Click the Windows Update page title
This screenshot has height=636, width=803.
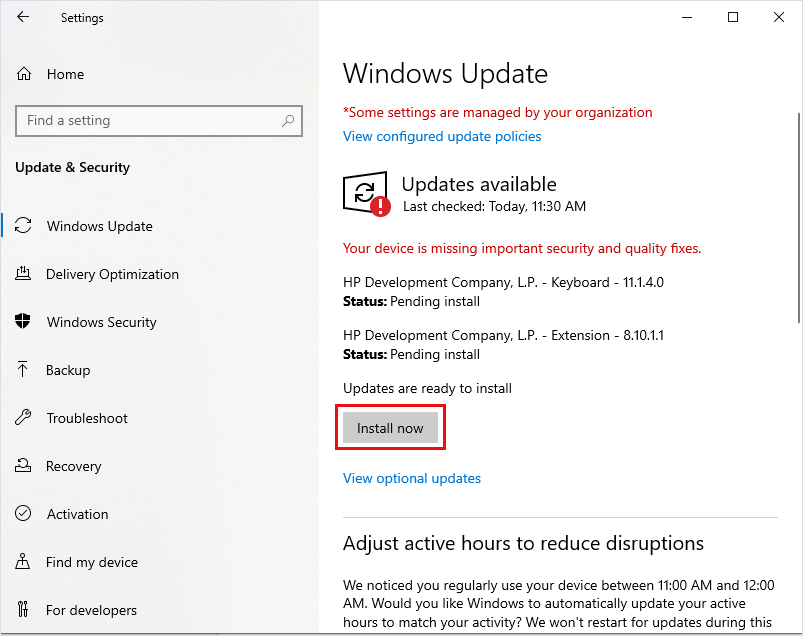click(445, 74)
